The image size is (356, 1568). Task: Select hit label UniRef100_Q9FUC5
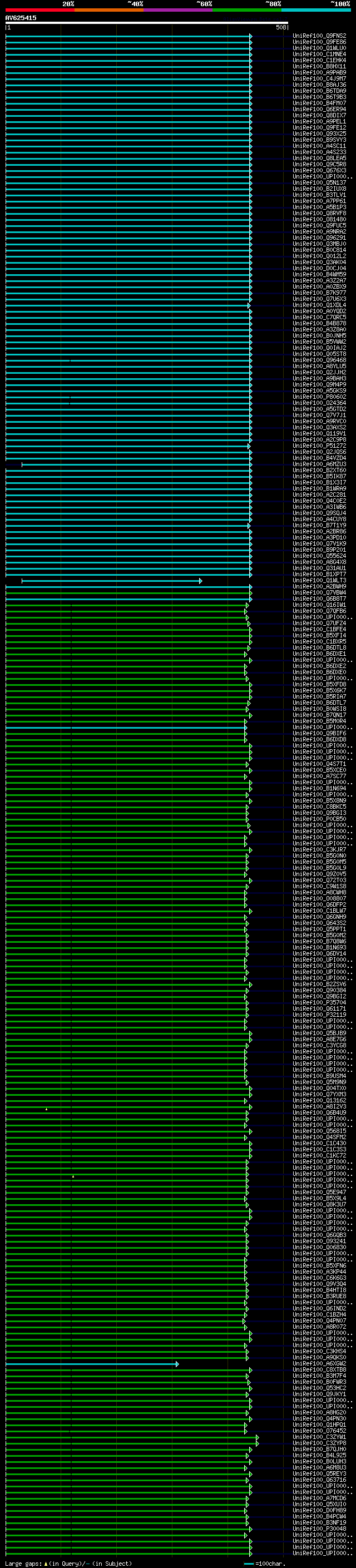click(319, 225)
